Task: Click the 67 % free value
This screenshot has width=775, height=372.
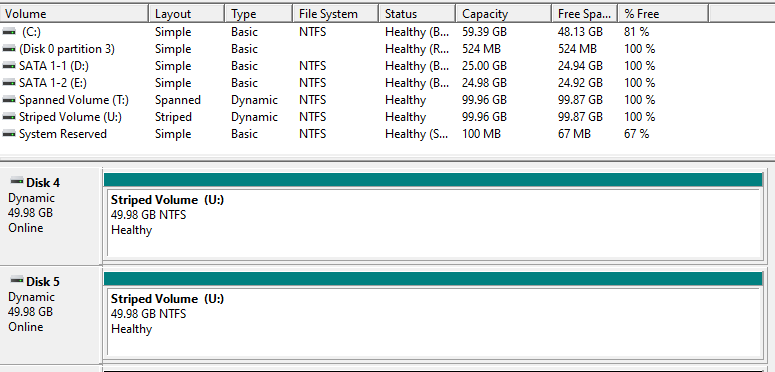Action: pos(637,134)
